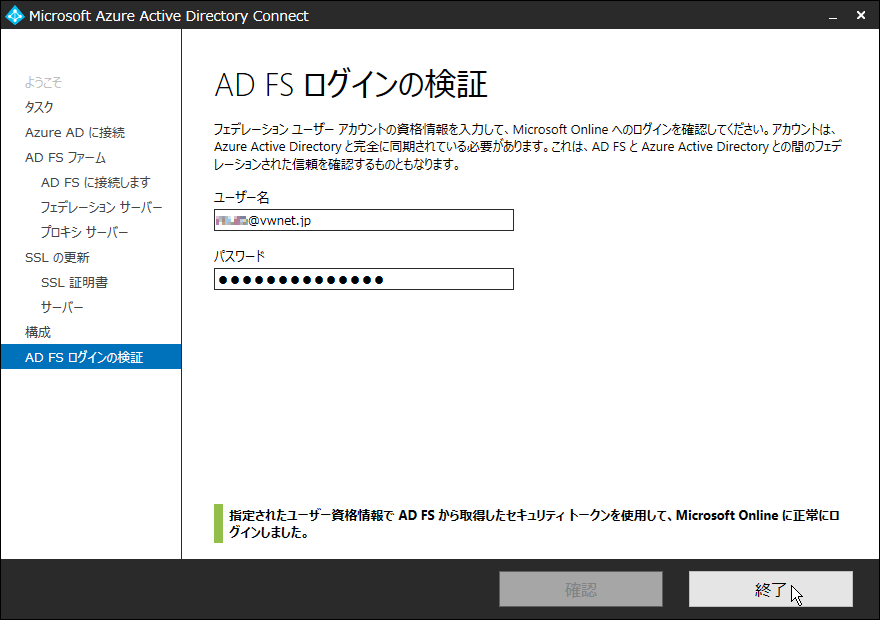
Task: Click the green success message text
Action: coord(534,523)
